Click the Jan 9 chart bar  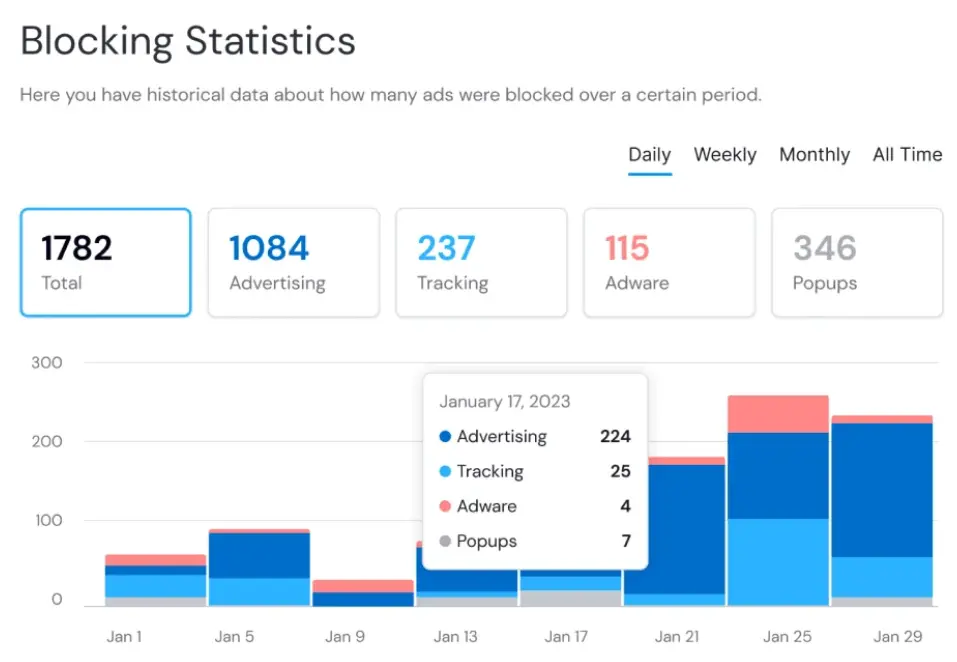click(x=362, y=593)
